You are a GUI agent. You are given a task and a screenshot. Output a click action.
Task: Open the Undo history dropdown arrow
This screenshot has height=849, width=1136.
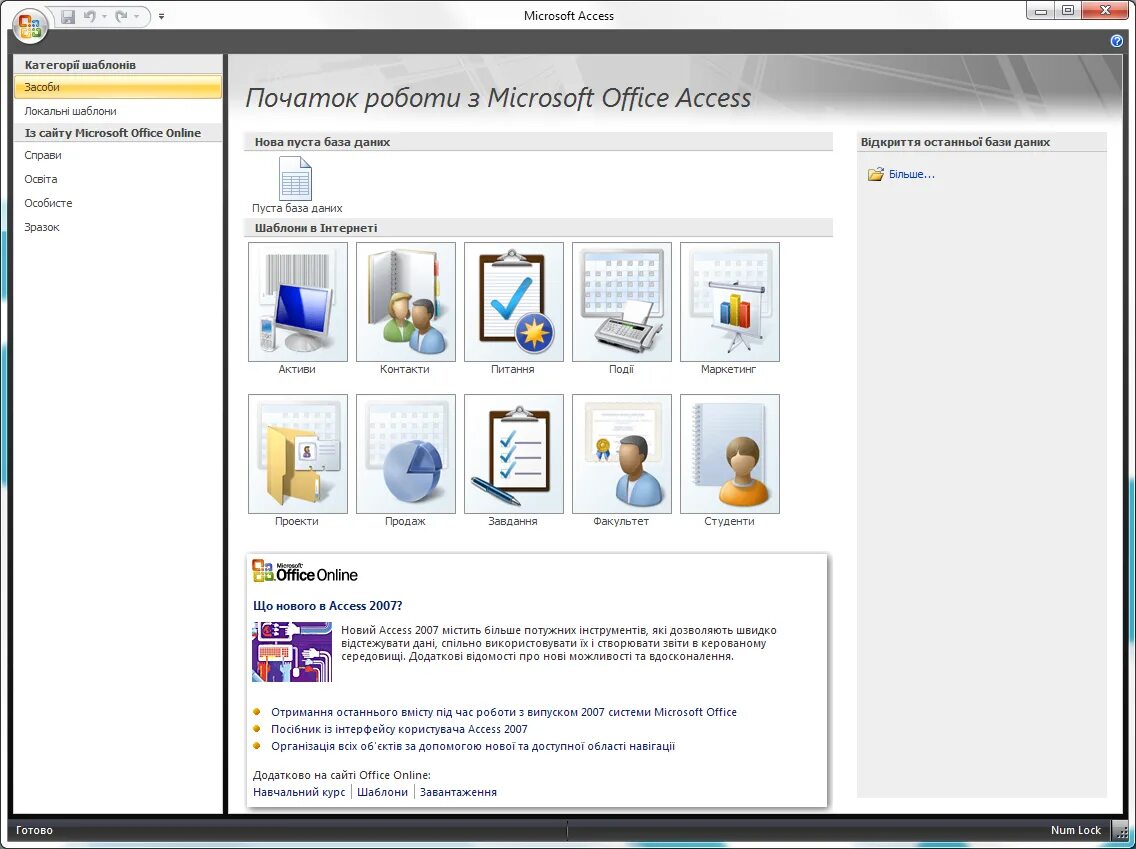(104, 17)
